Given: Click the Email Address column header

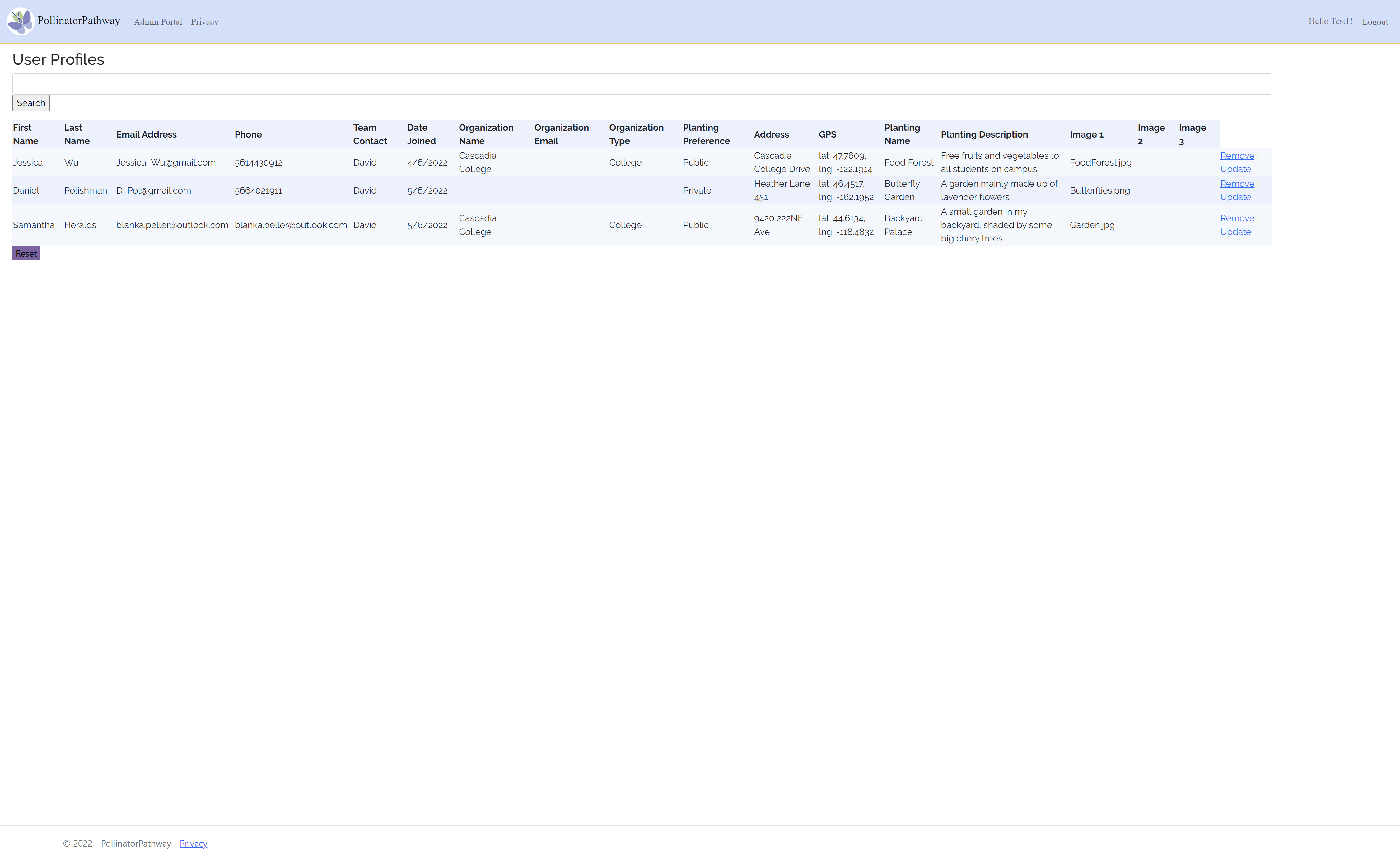Looking at the screenshot, I should click(146, 134).
